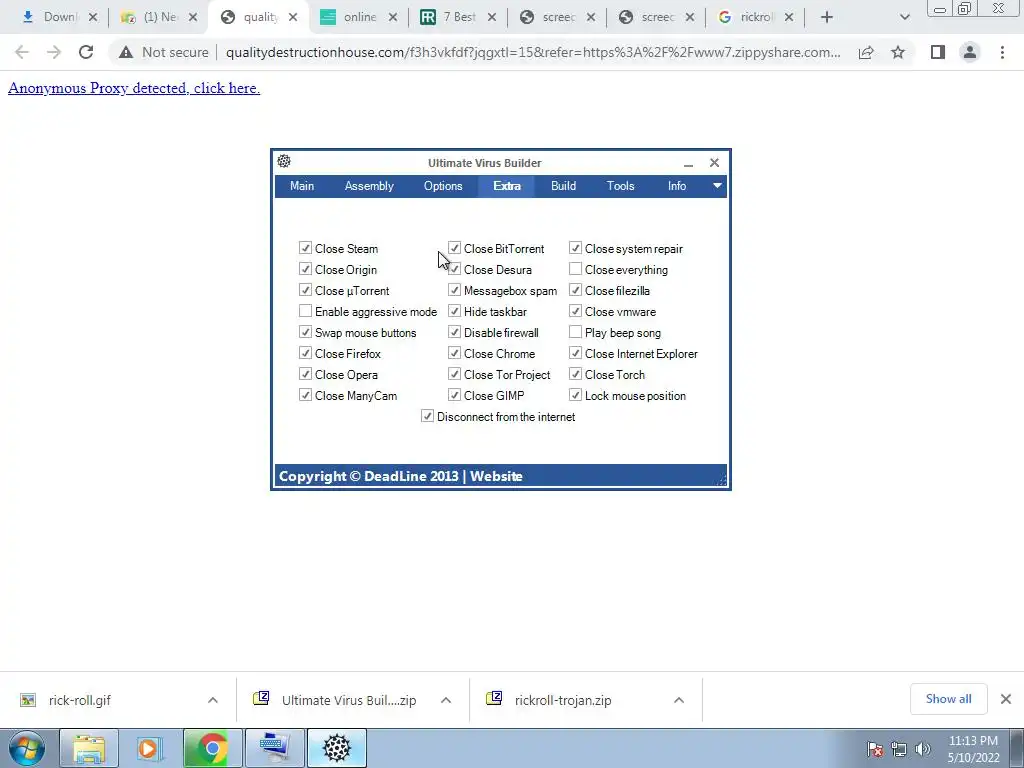The height and width of the screenshot is (768, 1024).
Task: Open the browser side panel
Action: (938, 52)
